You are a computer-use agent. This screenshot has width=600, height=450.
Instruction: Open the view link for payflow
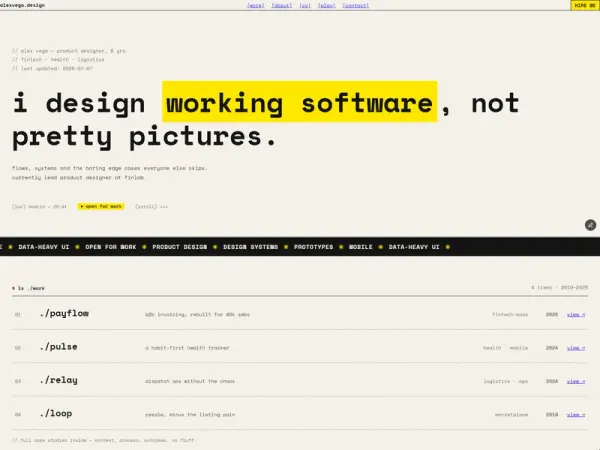[576, 315]
